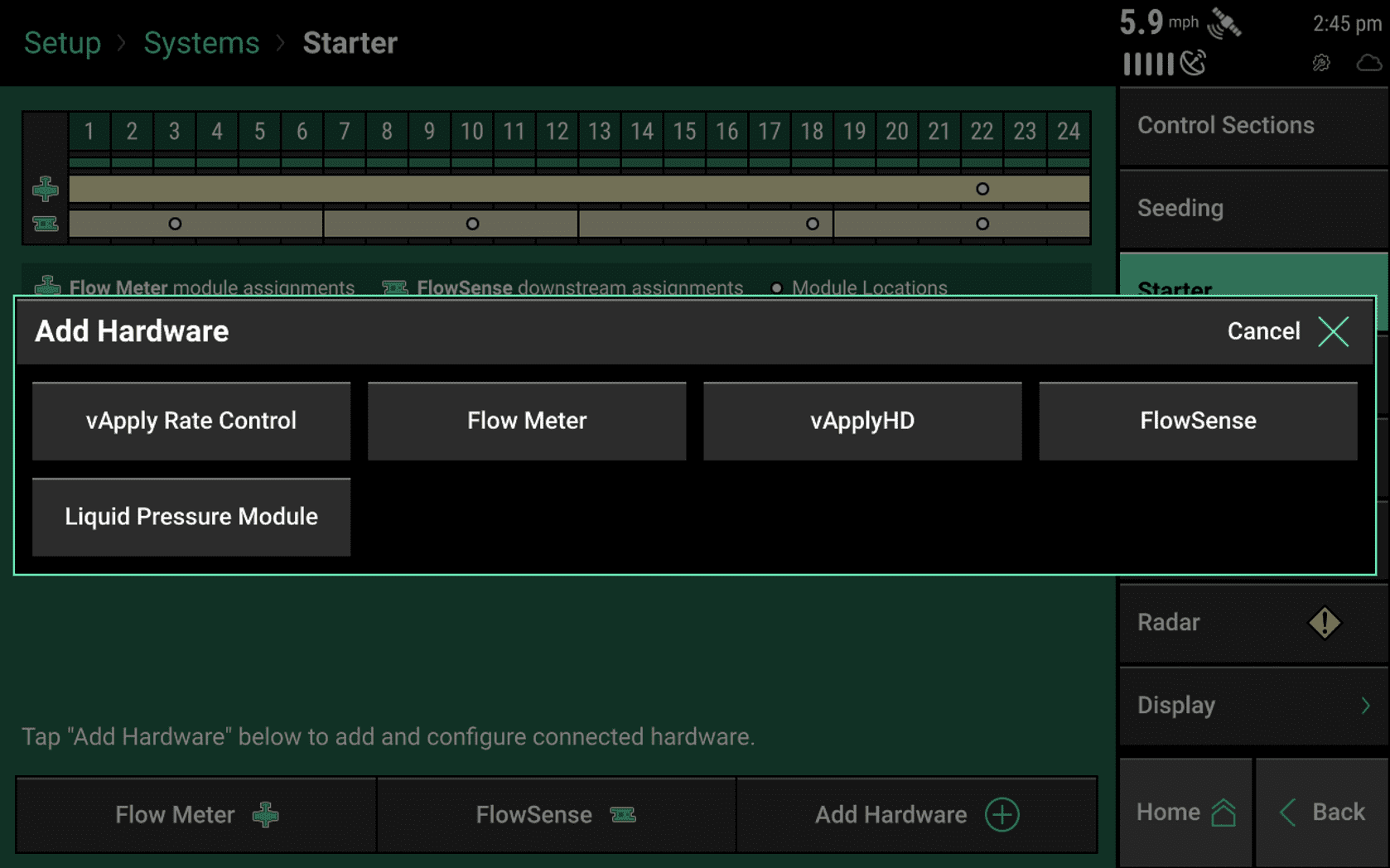Click Add Hardware at bottom bar
Viewport: 1390px width, 868px height.
[917, 815]
